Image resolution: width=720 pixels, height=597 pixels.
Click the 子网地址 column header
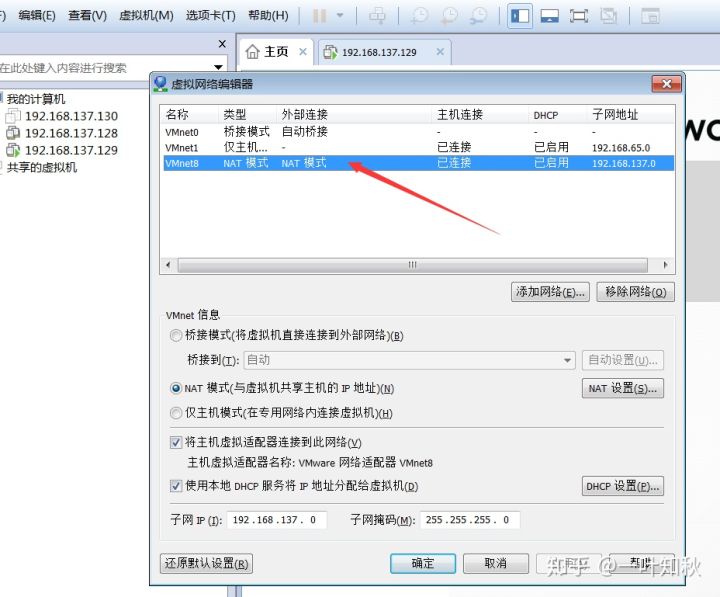[631, 114]
